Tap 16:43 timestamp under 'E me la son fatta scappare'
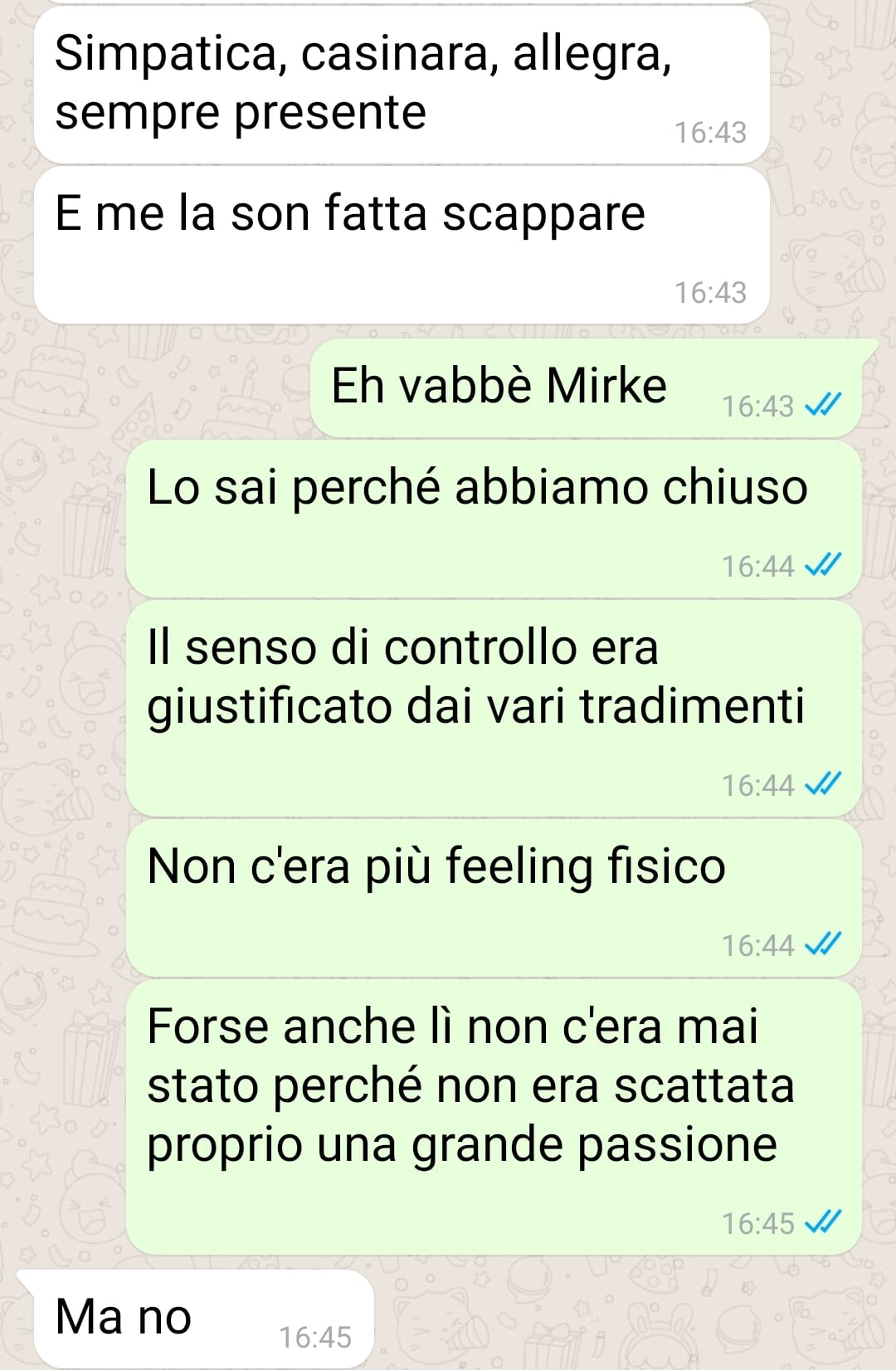 pos(710,292)
